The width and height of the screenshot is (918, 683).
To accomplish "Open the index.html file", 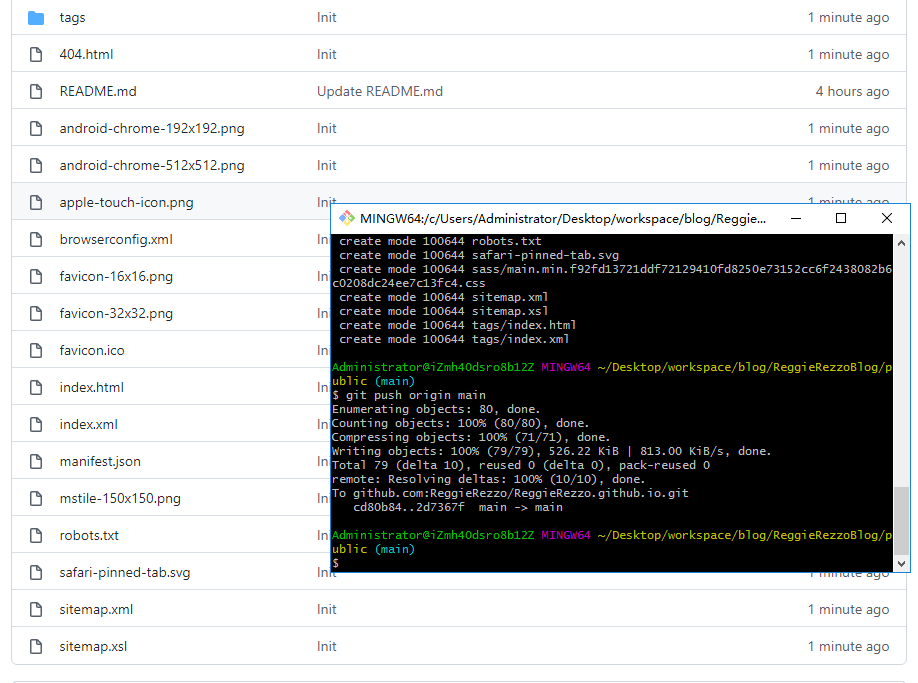I will tap(91, 388).
